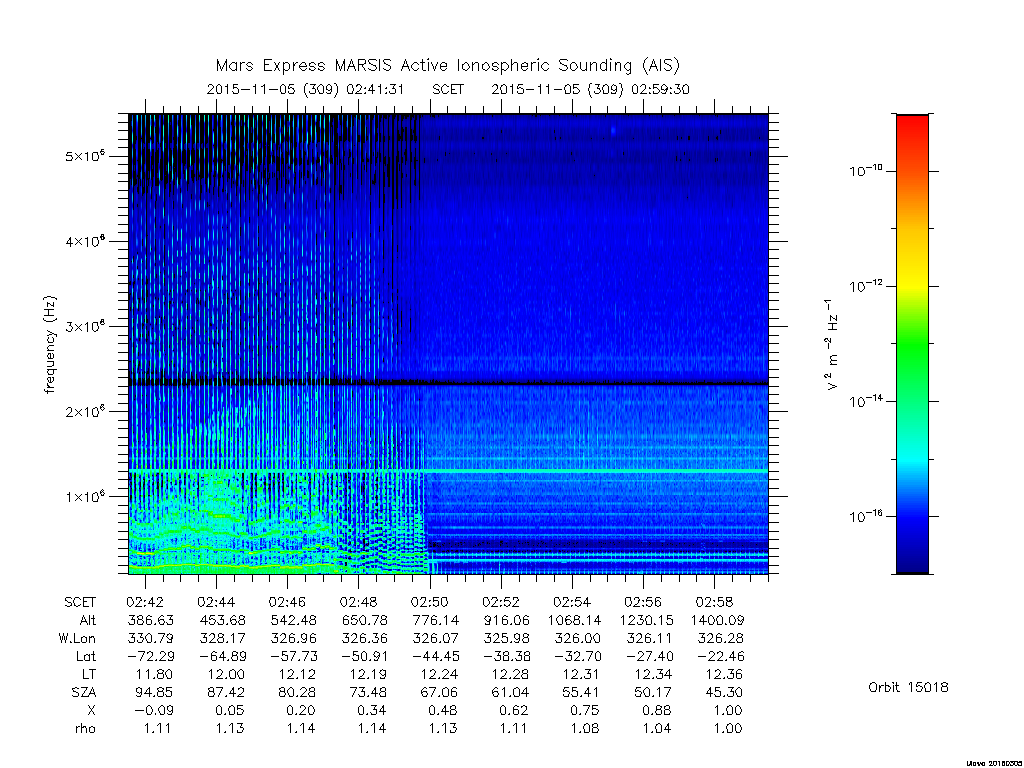Image resolution: width=1024 pixels, height=768 pixels.
Task: Click the Orbit 15018 label
Action: pyautogui.click(x=908, y=687)
